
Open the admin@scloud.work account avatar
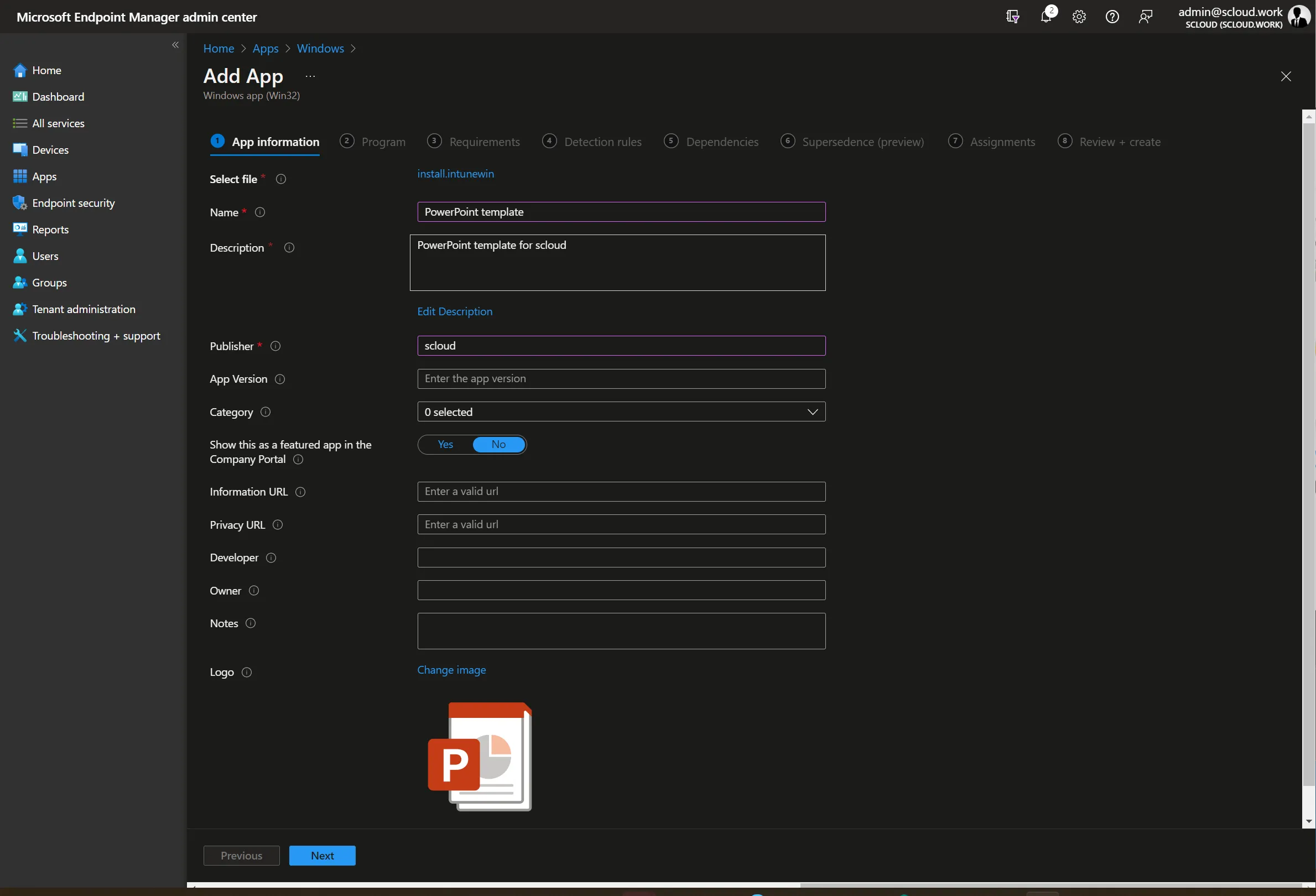click(x=1298, y=17)
